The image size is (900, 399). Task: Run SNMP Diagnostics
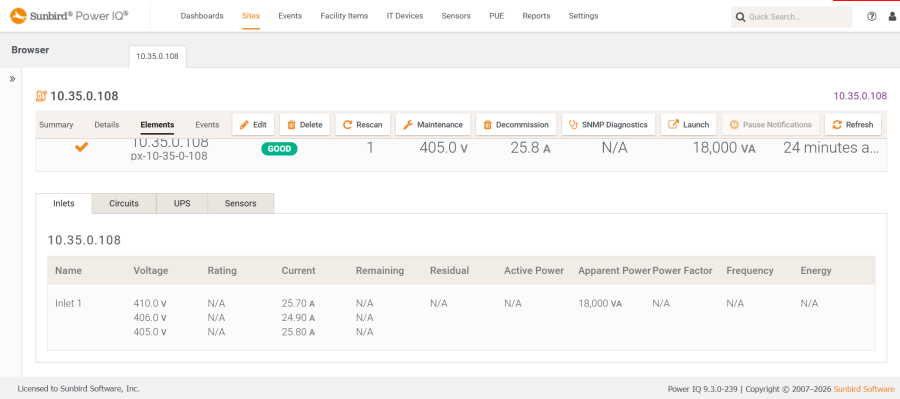(608, 125)
